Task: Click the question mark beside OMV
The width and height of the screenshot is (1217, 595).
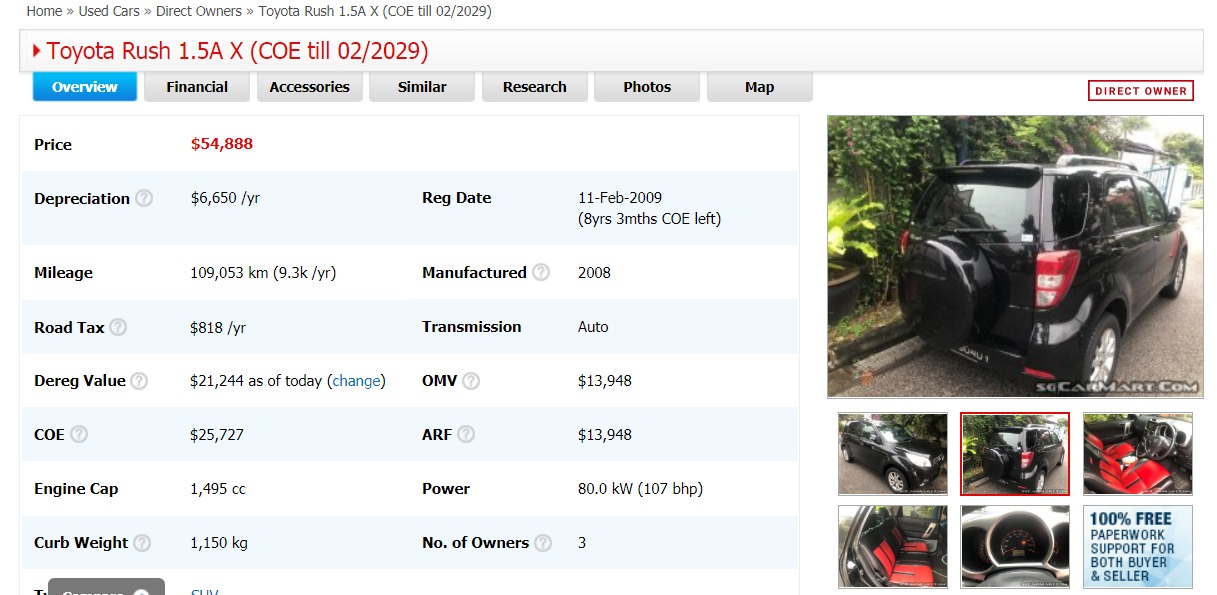Action: (x=471, y=381)
